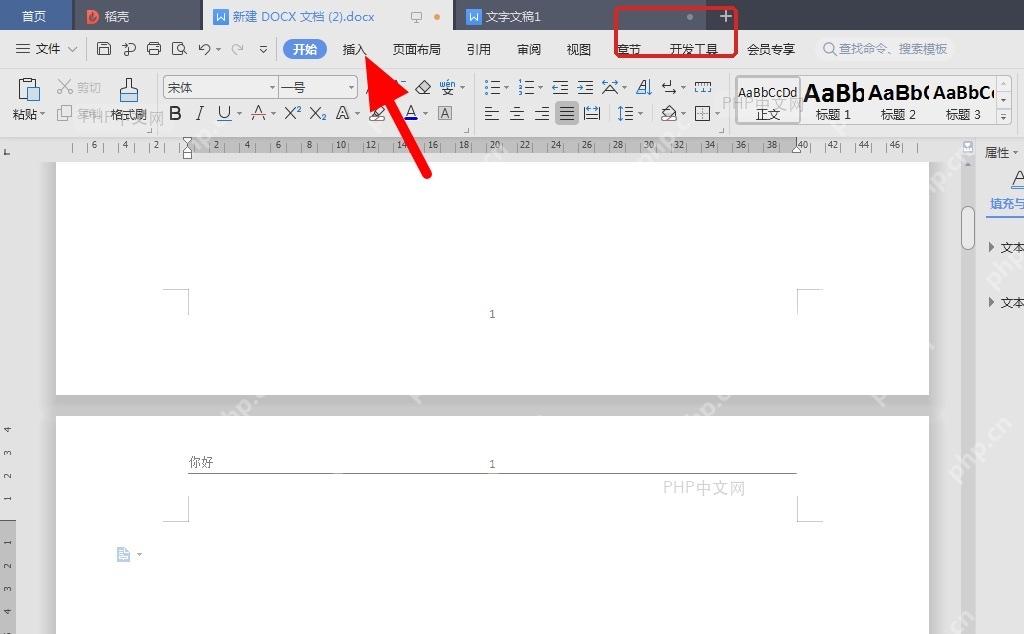Open the font name dropdown (宋体)
The image size is (1024, 634).
click(272, 87)
